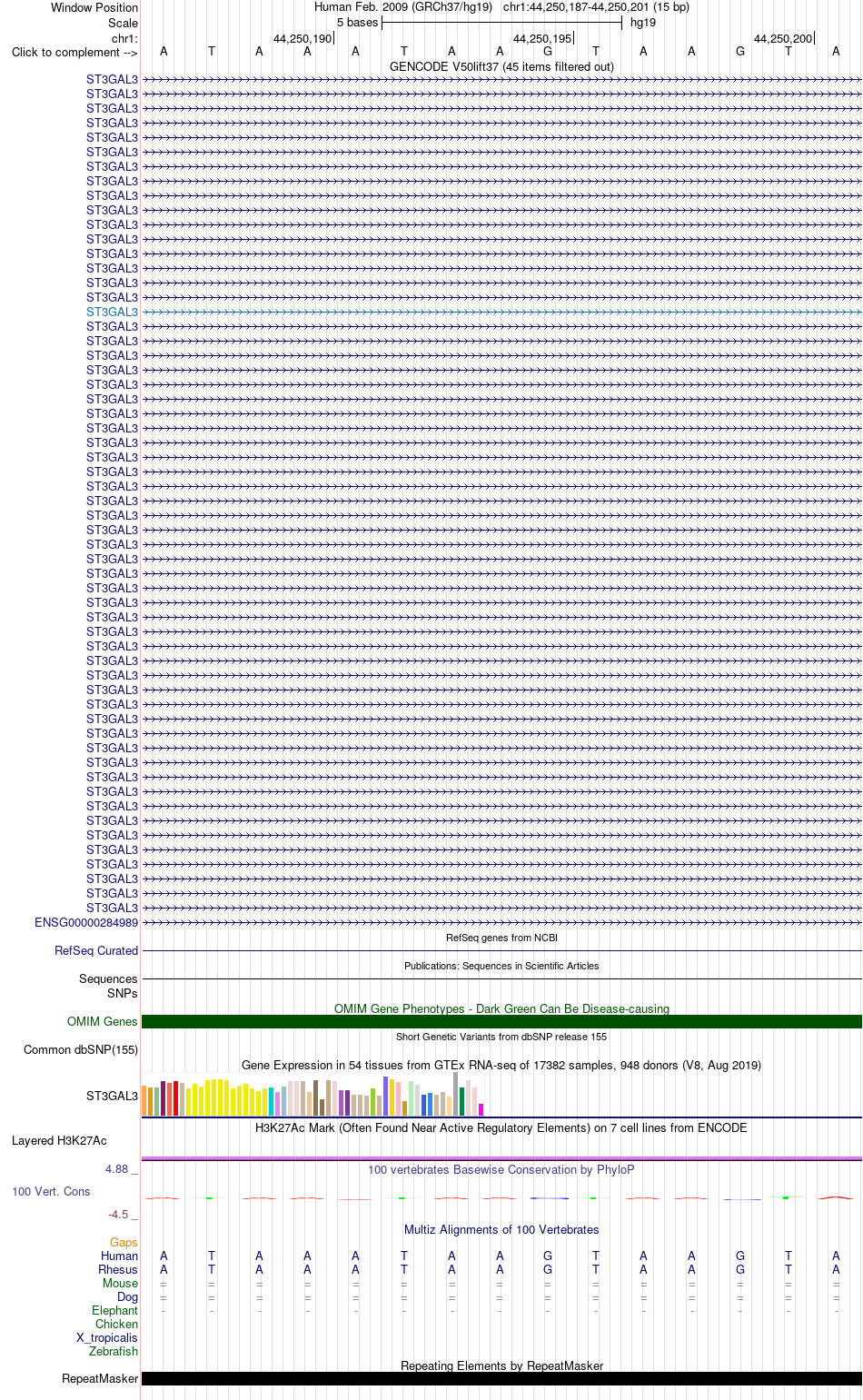Click the OMIM Genes track label

pos(103,1021)
